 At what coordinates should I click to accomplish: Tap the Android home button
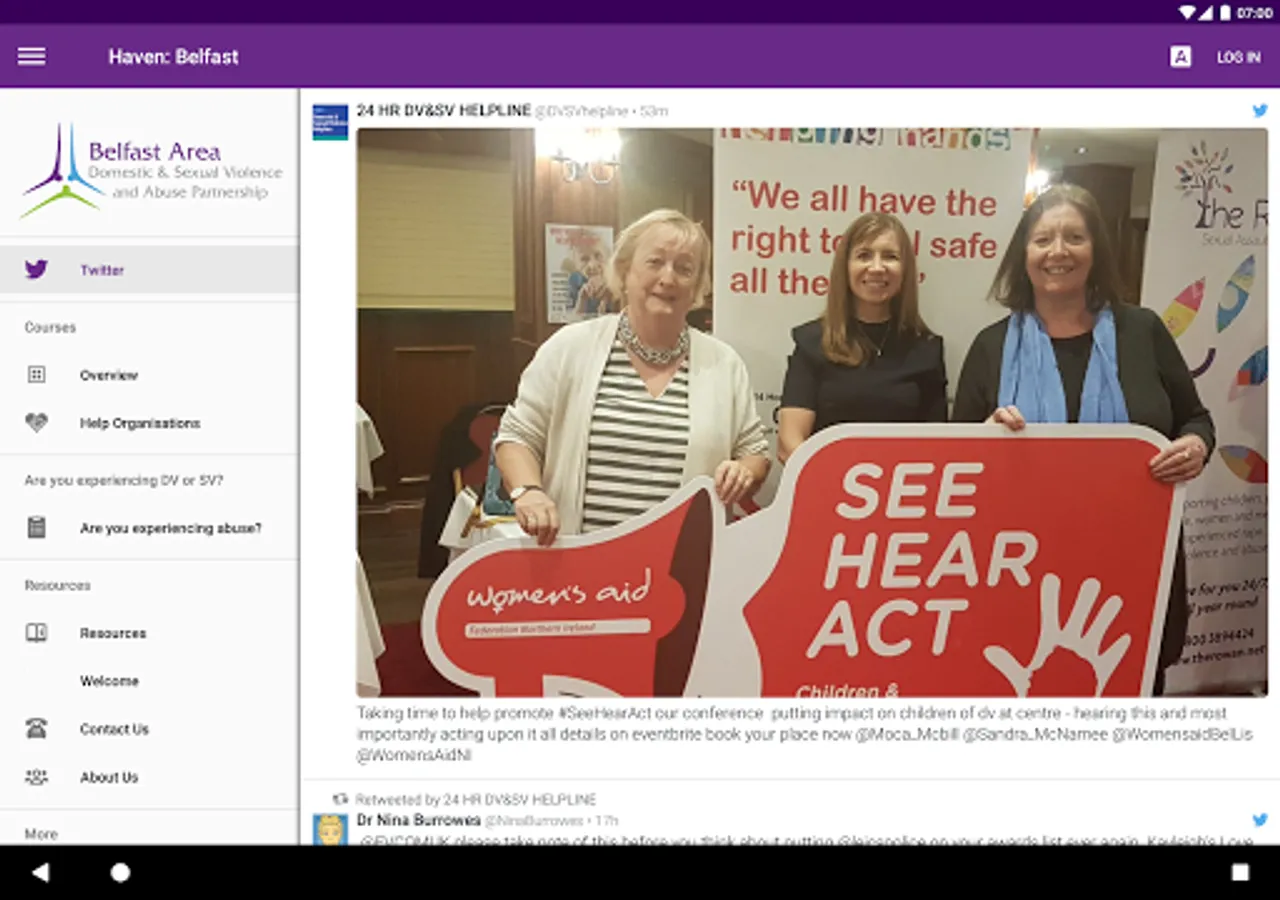click(120, 872)
